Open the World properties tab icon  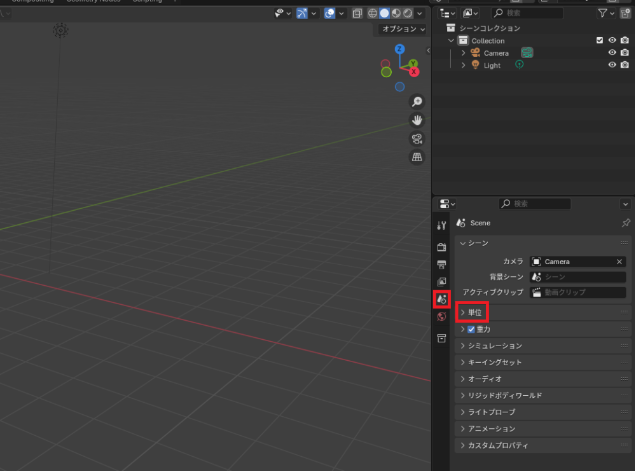[x=442, y=317]
